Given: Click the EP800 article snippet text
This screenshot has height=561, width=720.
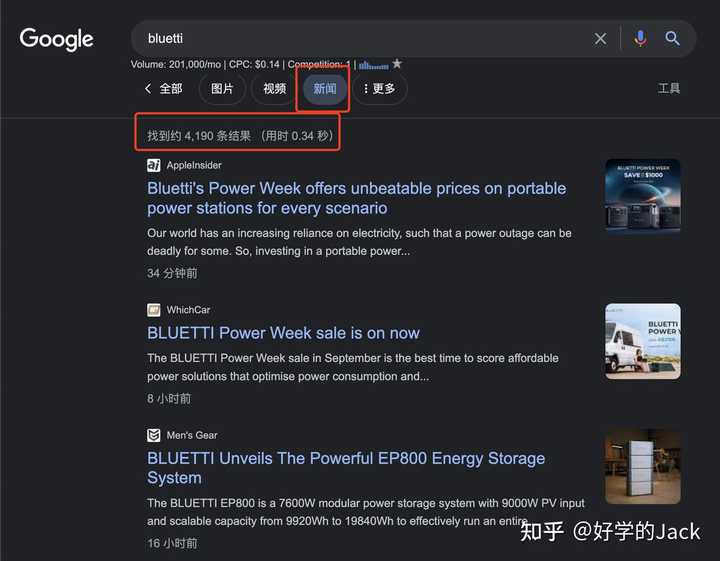Looking at the screenshot, I should [366, 512].
